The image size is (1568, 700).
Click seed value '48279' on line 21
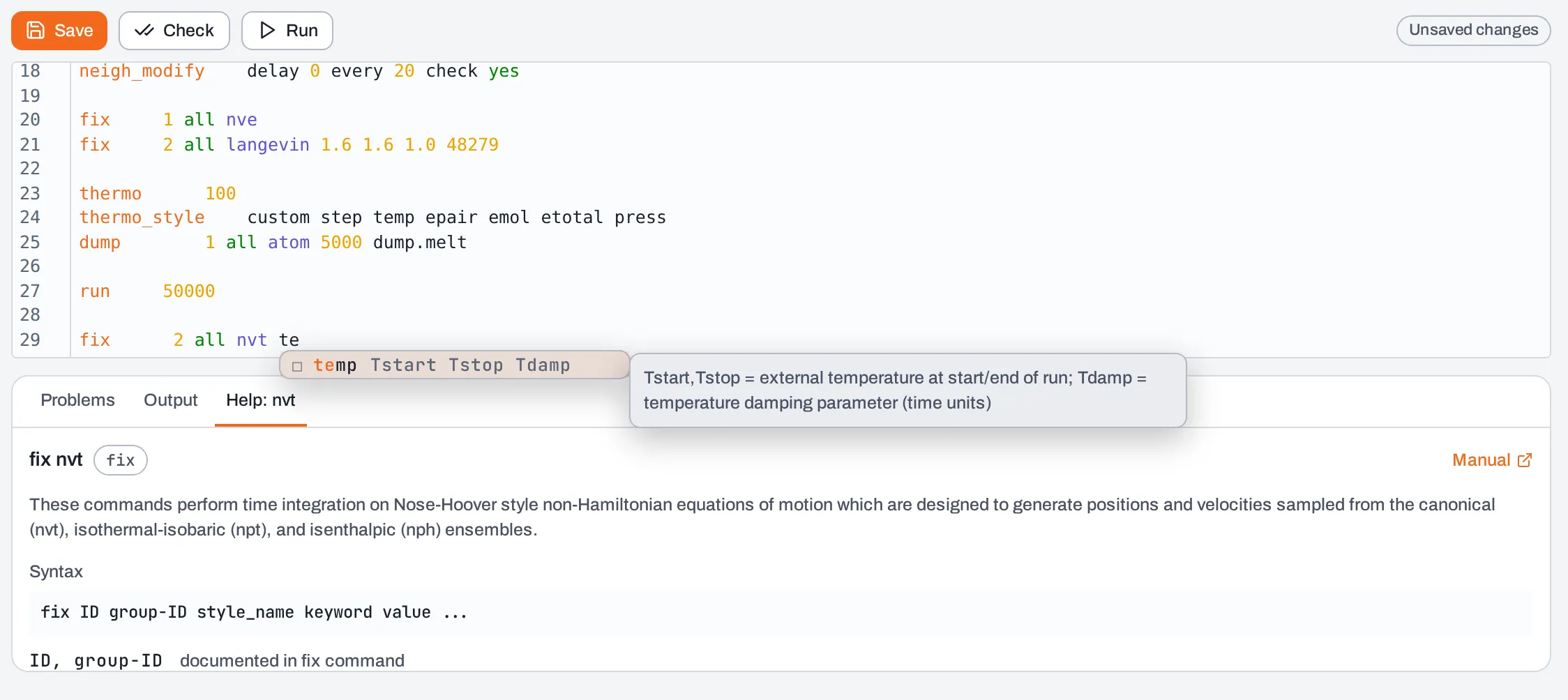472,145
